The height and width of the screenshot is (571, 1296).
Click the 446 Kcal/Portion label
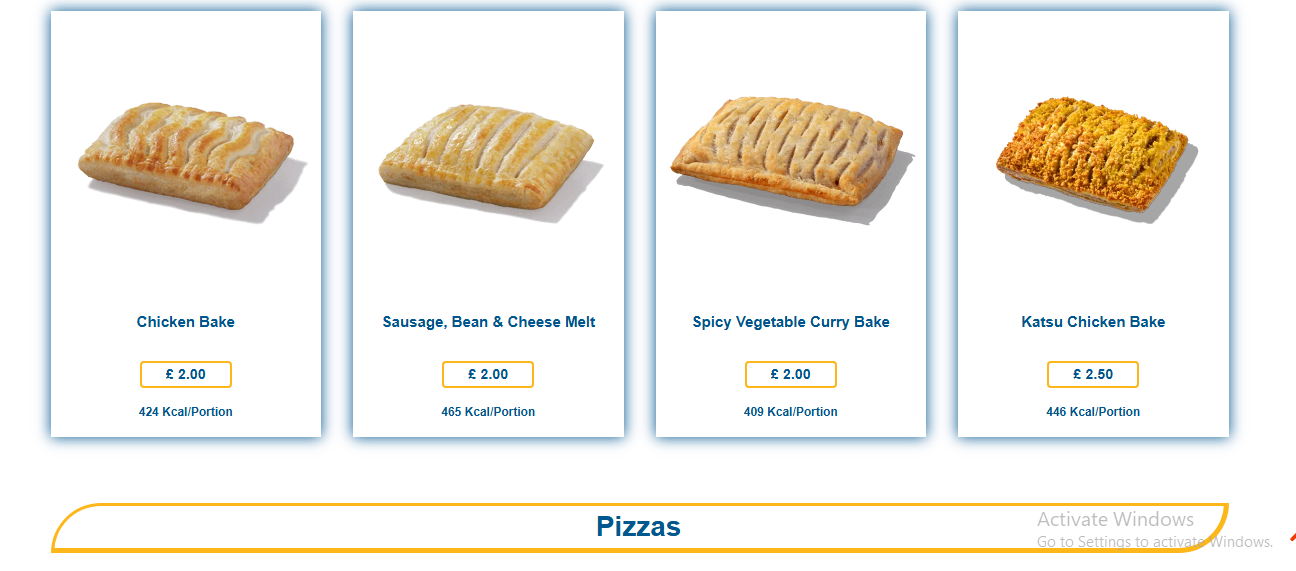click(x=1093, y=412)
